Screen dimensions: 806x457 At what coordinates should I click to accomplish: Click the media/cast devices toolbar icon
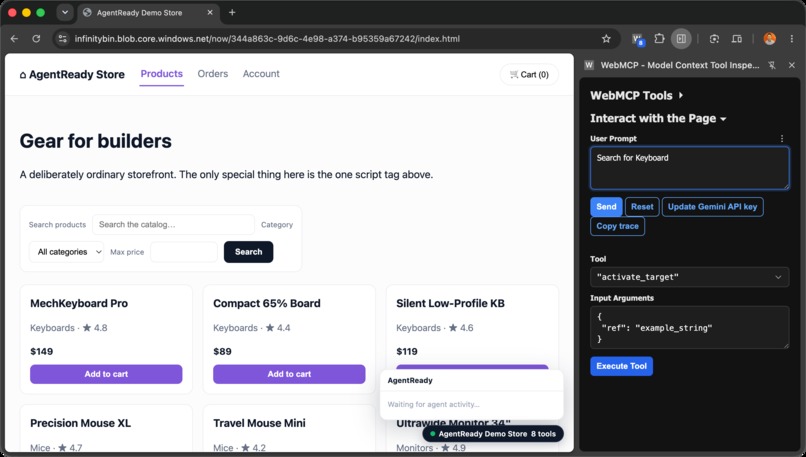(737, 39)
